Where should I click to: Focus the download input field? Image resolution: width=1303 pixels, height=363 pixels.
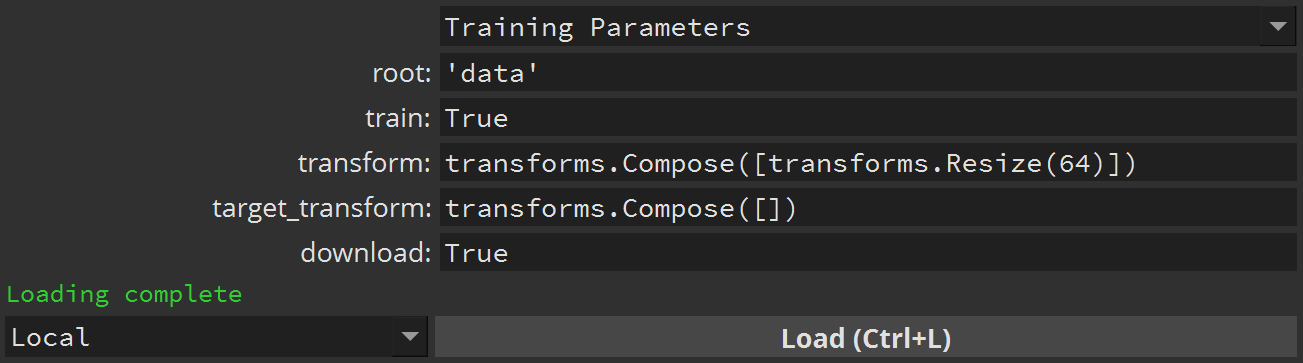[x=868, y=253]
